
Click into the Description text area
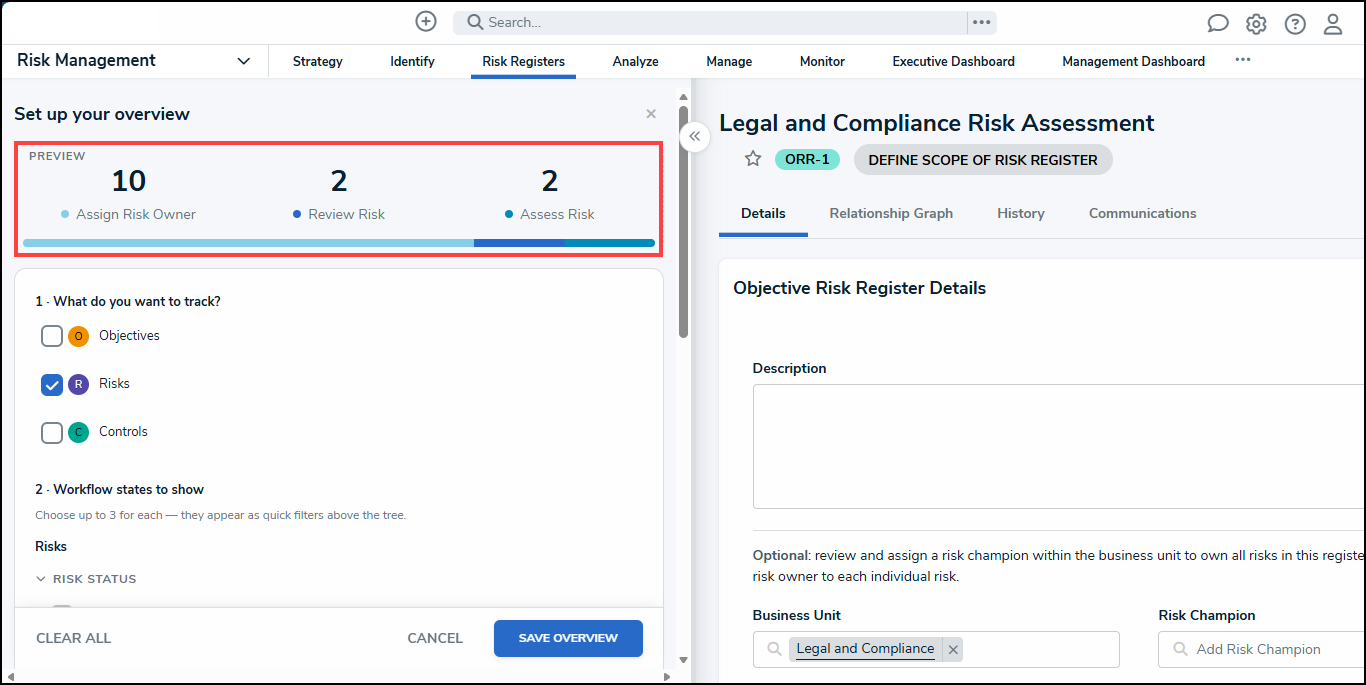pos(1058,447)
